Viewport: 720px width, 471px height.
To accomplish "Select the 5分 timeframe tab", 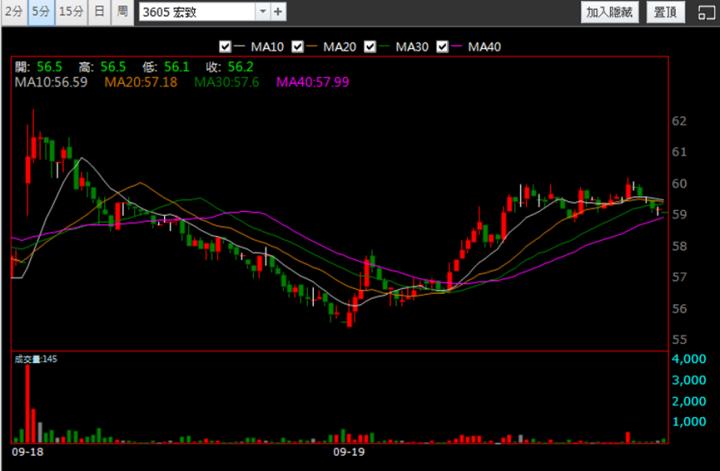I will point(40,12).
